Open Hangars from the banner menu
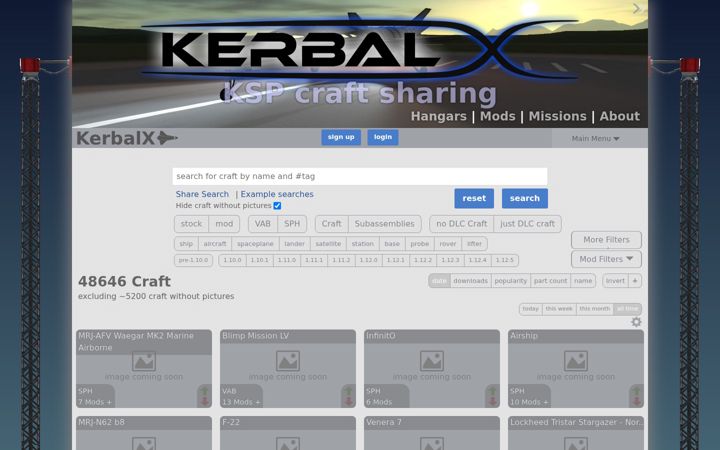Screen dimensions: 720x450 coord(439,116)
